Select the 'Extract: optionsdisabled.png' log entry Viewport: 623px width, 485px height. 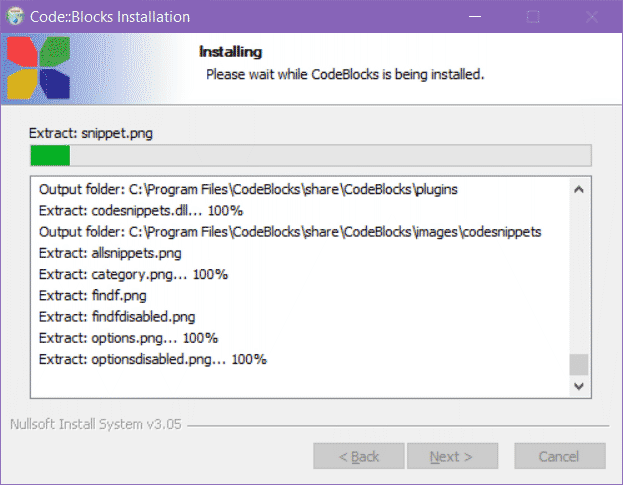coord(152,359)
